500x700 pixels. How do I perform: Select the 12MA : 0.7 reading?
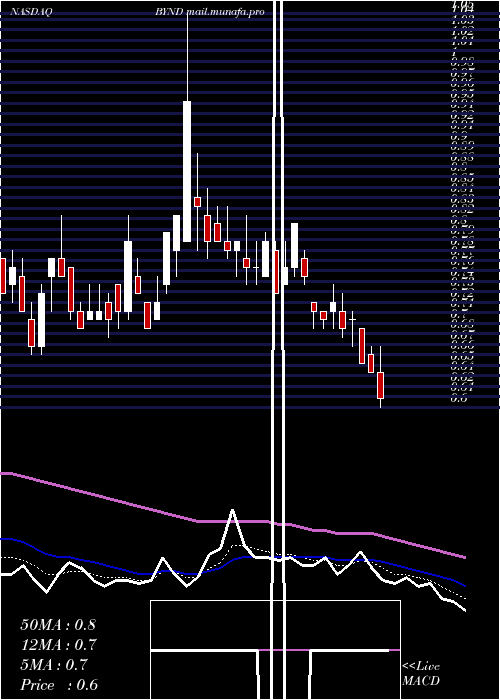point(59,645)
